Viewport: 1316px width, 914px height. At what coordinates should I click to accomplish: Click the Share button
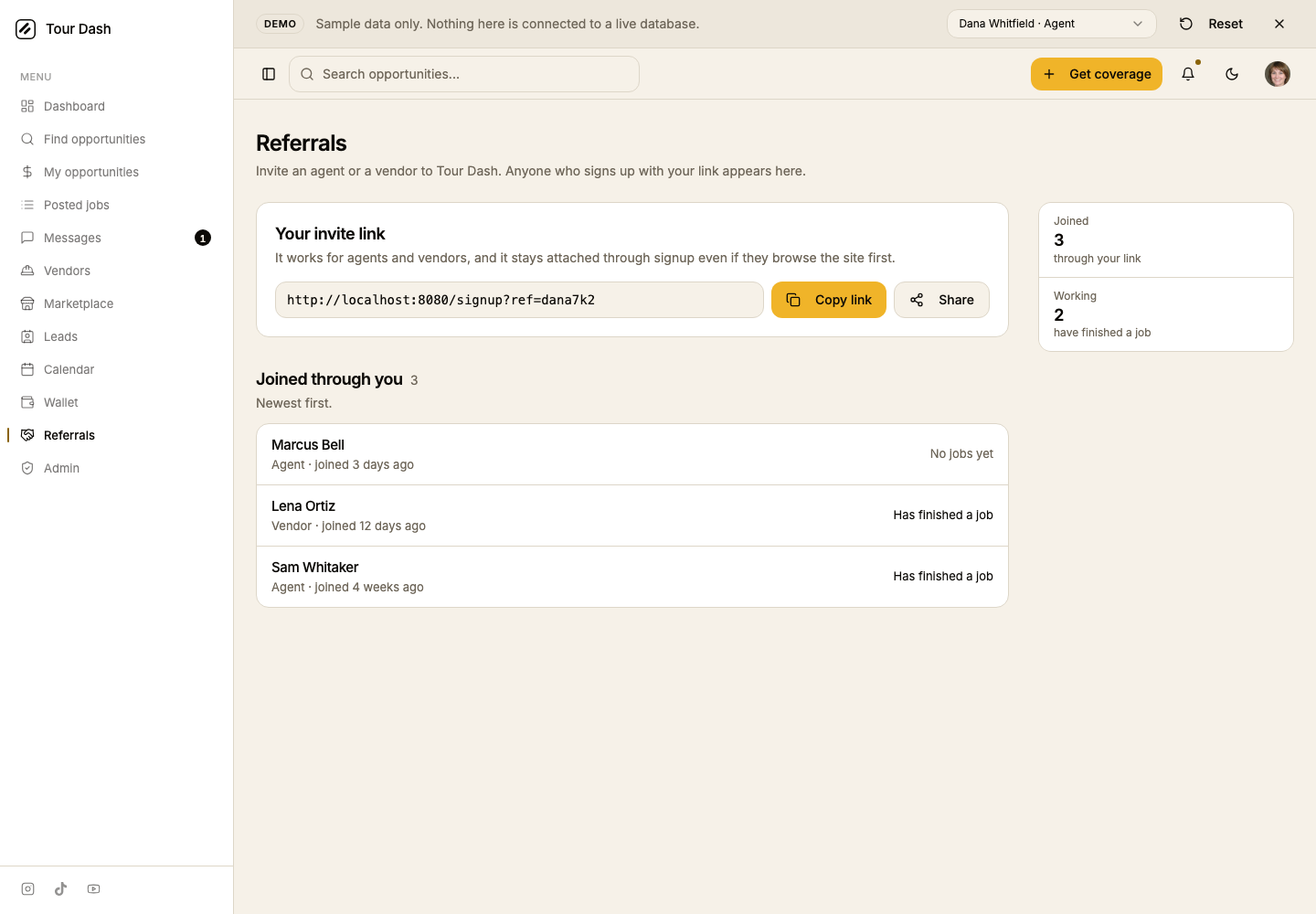tap(941, 300)
